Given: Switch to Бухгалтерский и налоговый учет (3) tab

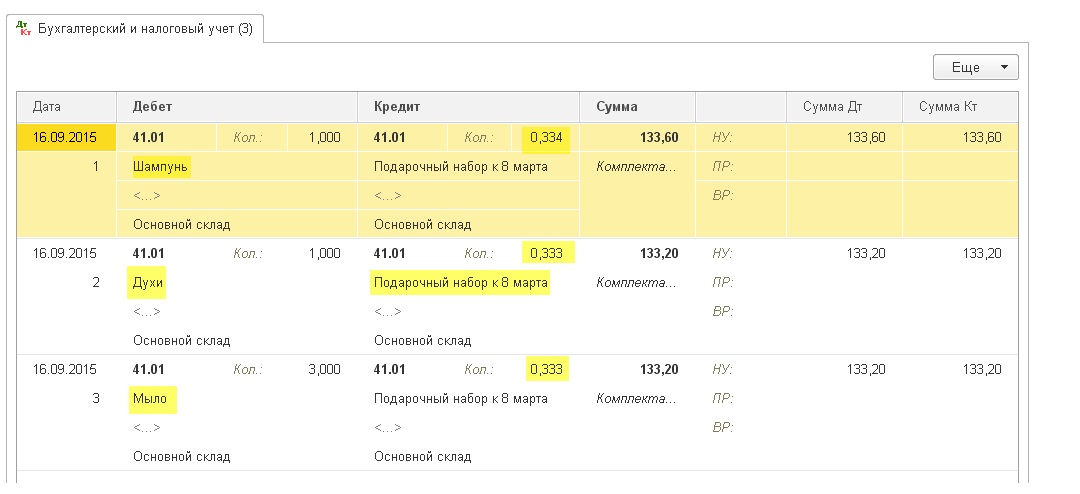Looking at the screenshot, I should coord(135,29).
